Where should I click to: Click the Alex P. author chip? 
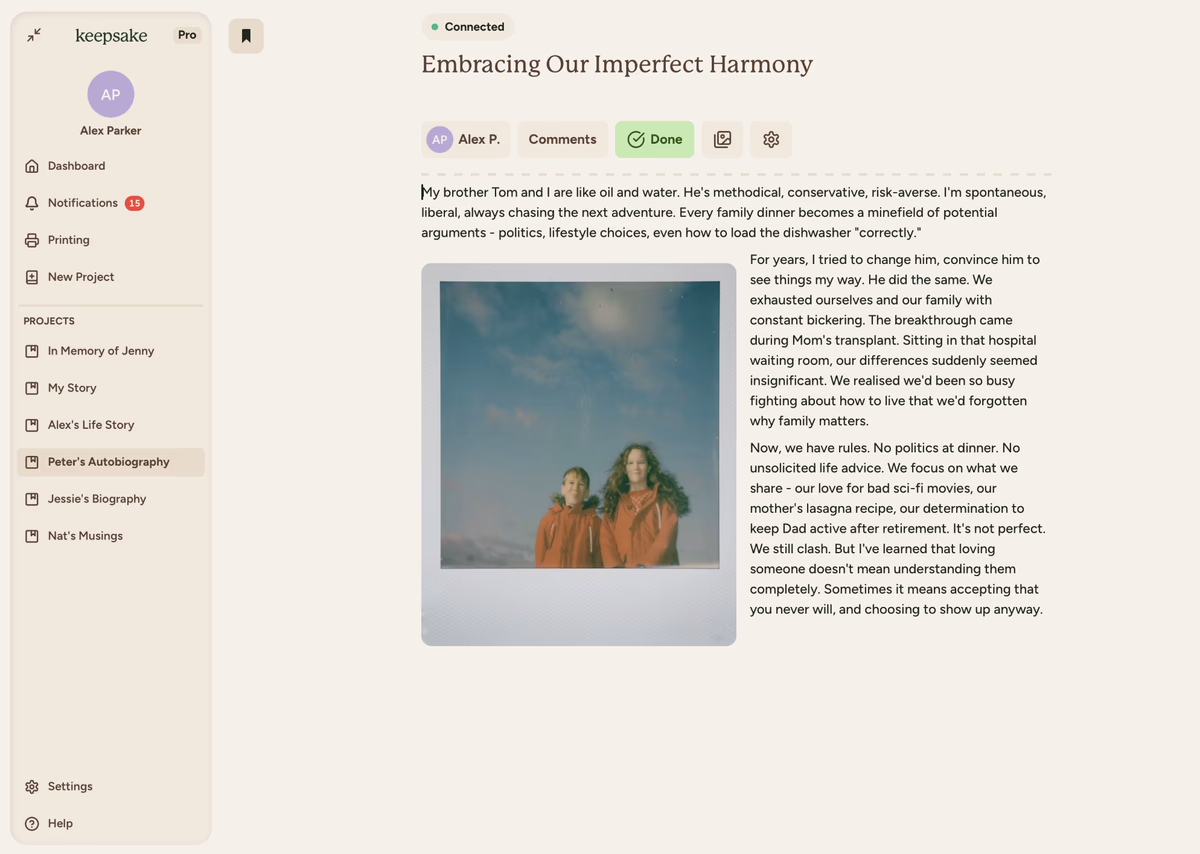(465, 140)
